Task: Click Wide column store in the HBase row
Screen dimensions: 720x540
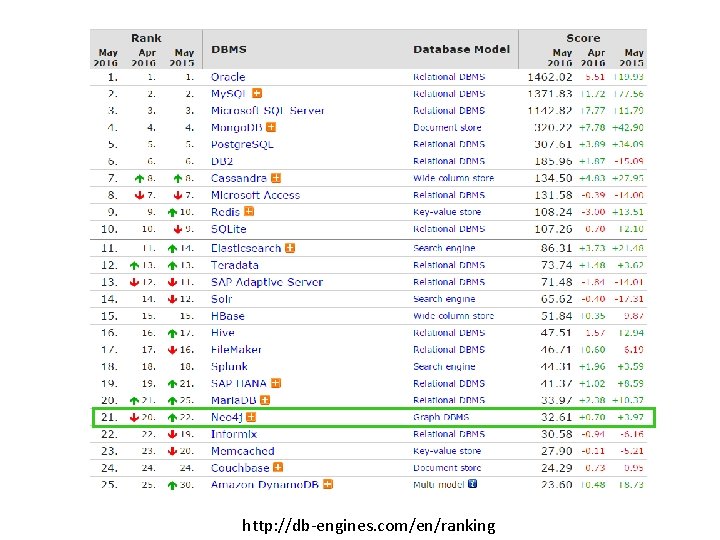Action: click(x=454, y=316)
